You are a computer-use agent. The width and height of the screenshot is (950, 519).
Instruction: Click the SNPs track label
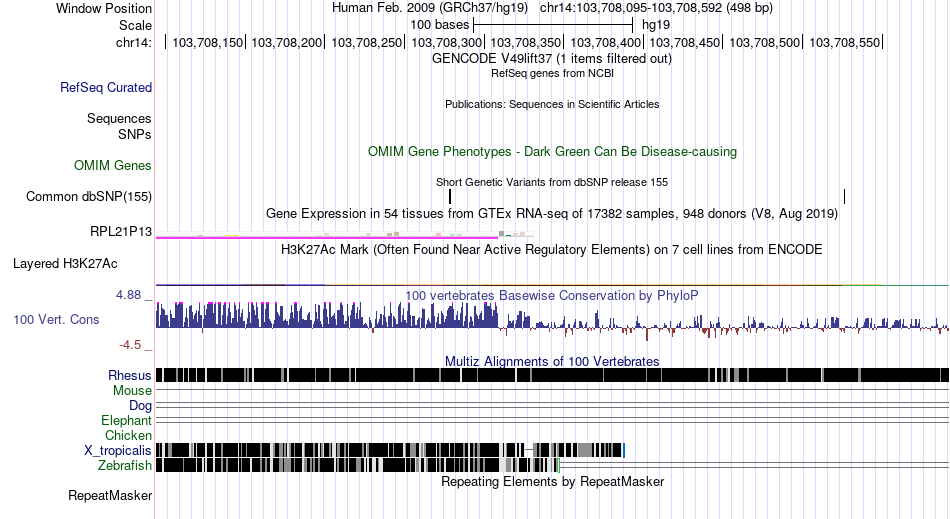click(x=135, y=134)
